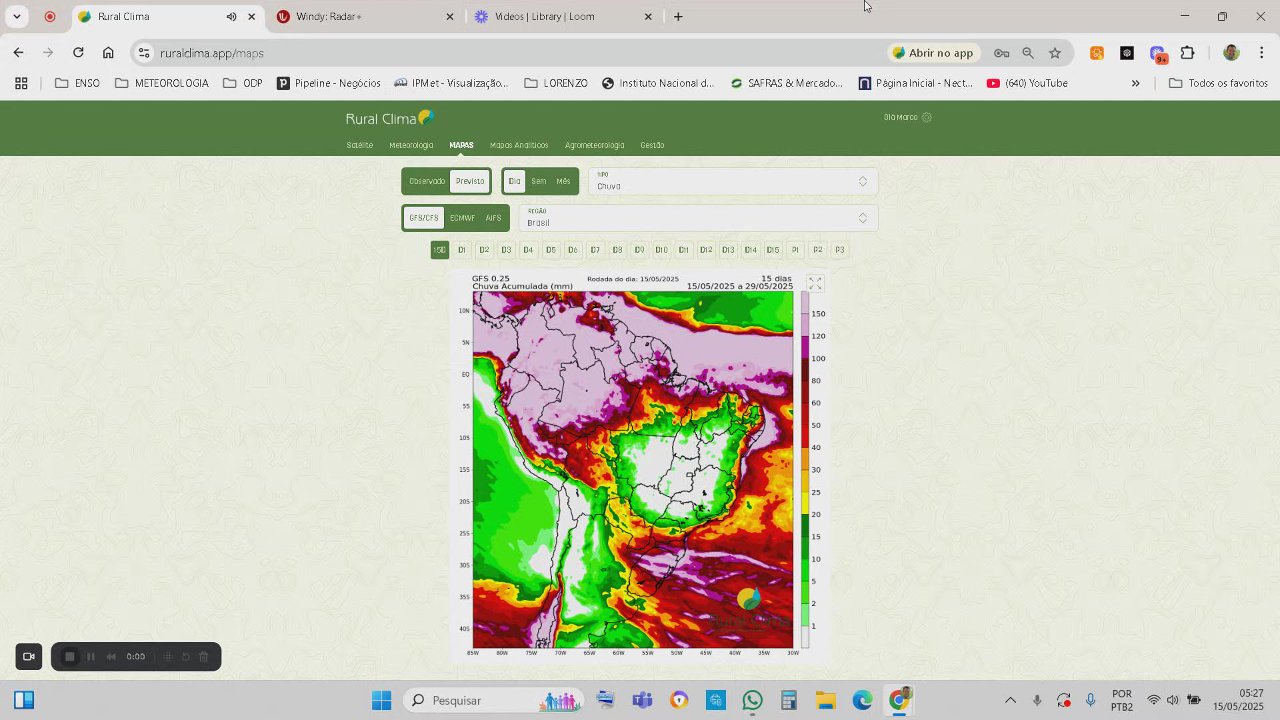Open the Chrome three-dot menu
1280x720 pixels.
1262,53
